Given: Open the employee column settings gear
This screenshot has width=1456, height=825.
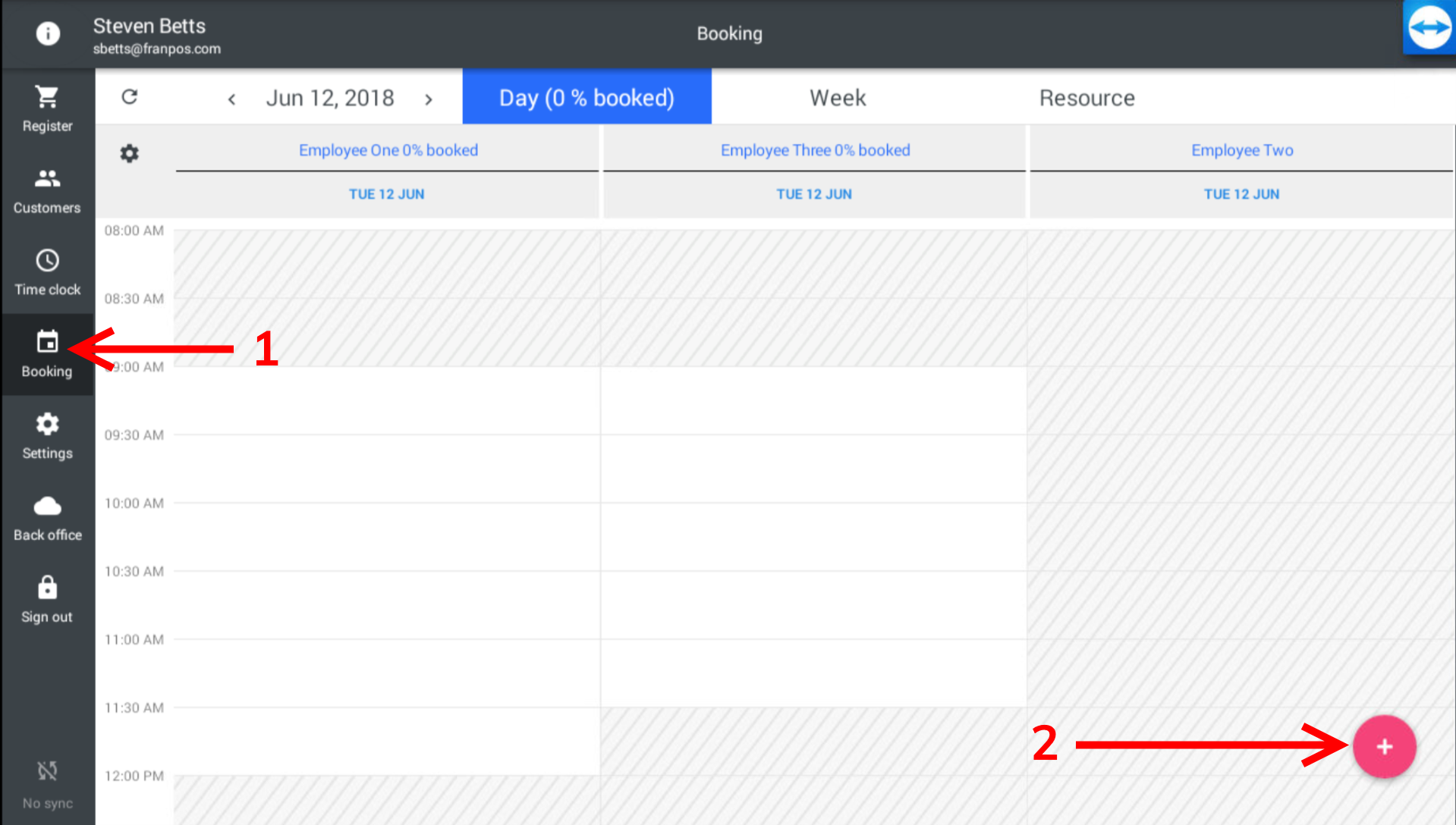Looking at the screenshot, I should pyautogui.click(x=129, y=153).
